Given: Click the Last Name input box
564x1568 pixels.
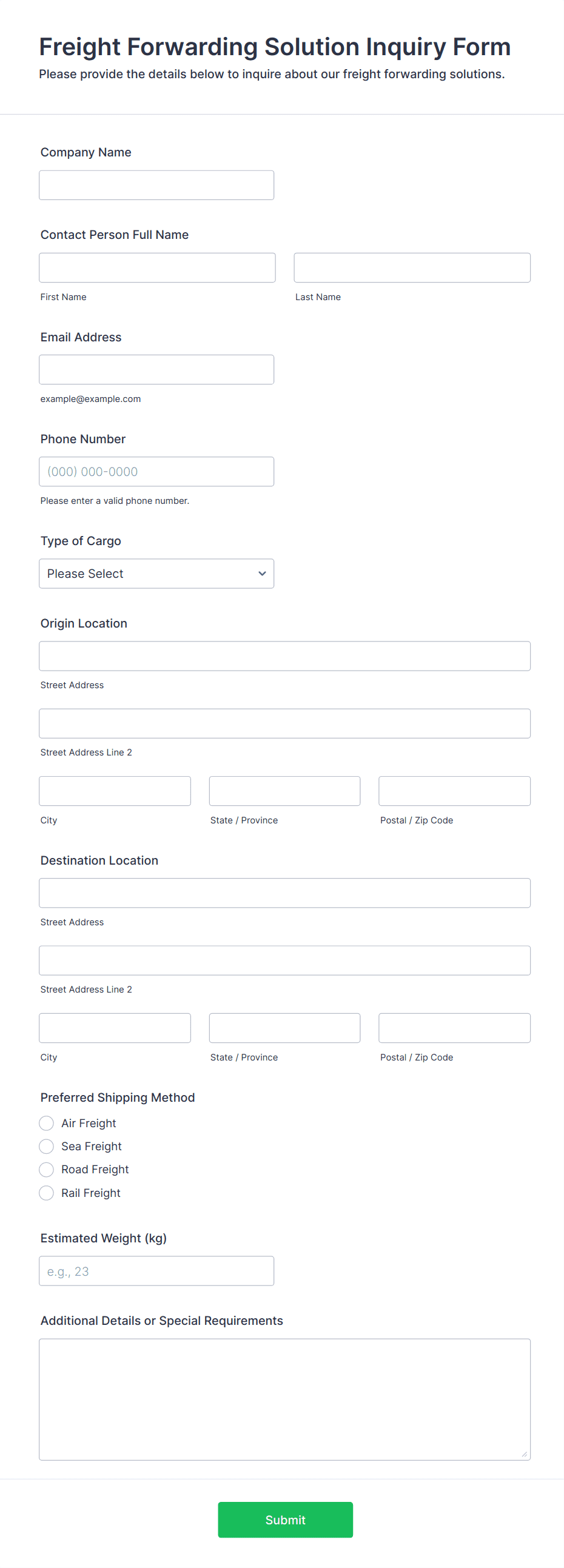Looking at the screenshot, I should [x=412, y=268].
